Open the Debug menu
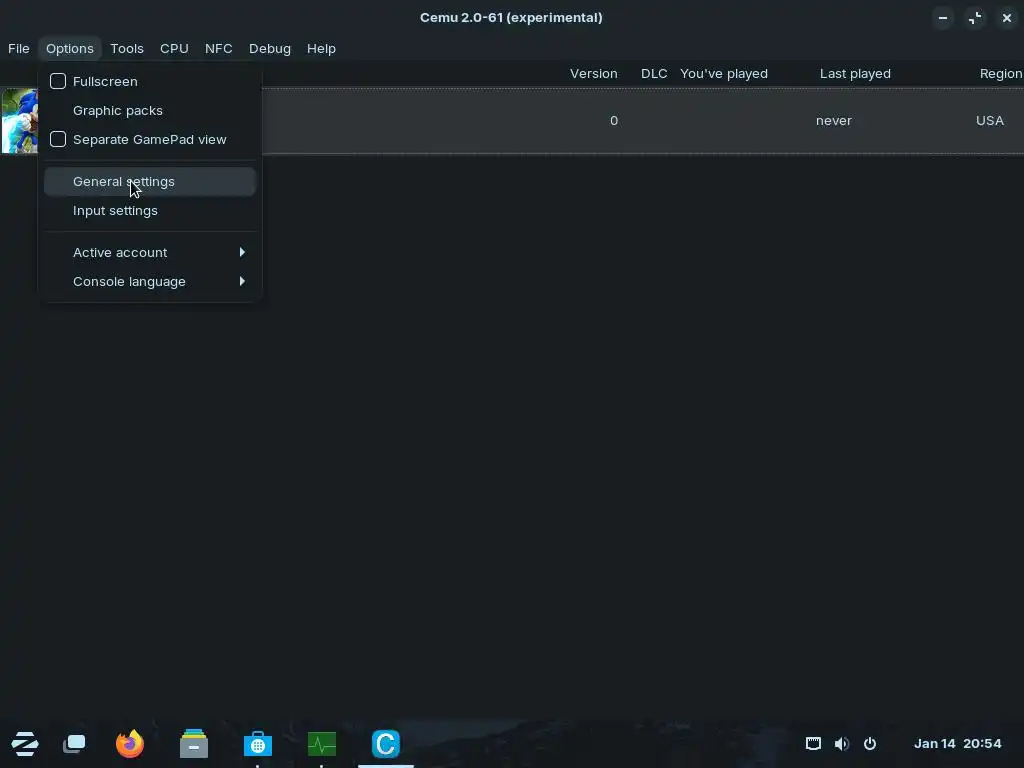Image resolution: width=1024 pixels, height=768 pixels. (270, 48)
